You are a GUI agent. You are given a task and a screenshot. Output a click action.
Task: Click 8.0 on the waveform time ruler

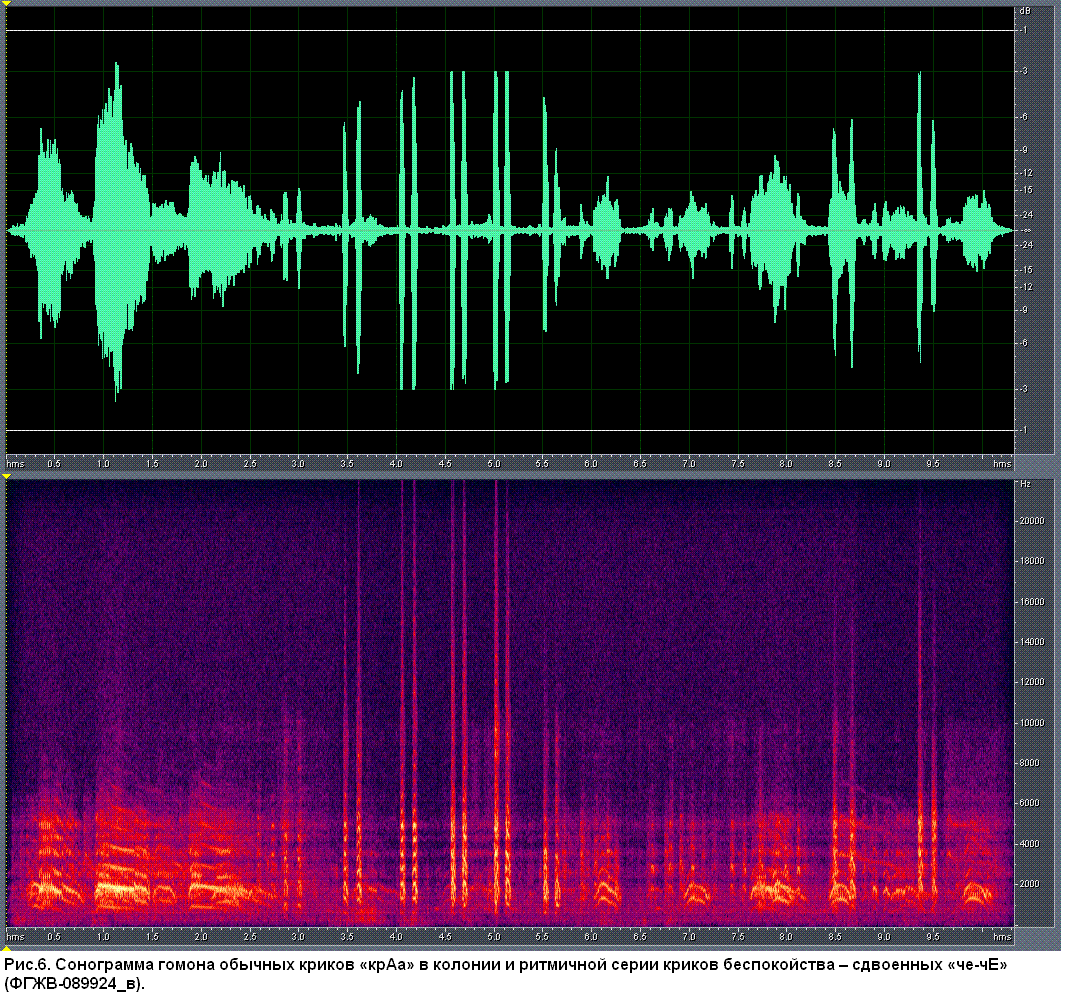pos(786,464)
